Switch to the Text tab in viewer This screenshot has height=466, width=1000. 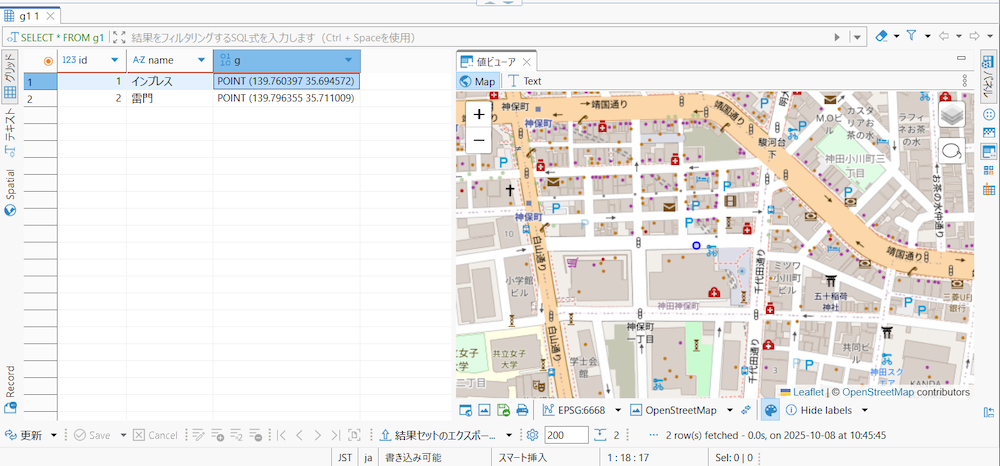click(524, 81)
